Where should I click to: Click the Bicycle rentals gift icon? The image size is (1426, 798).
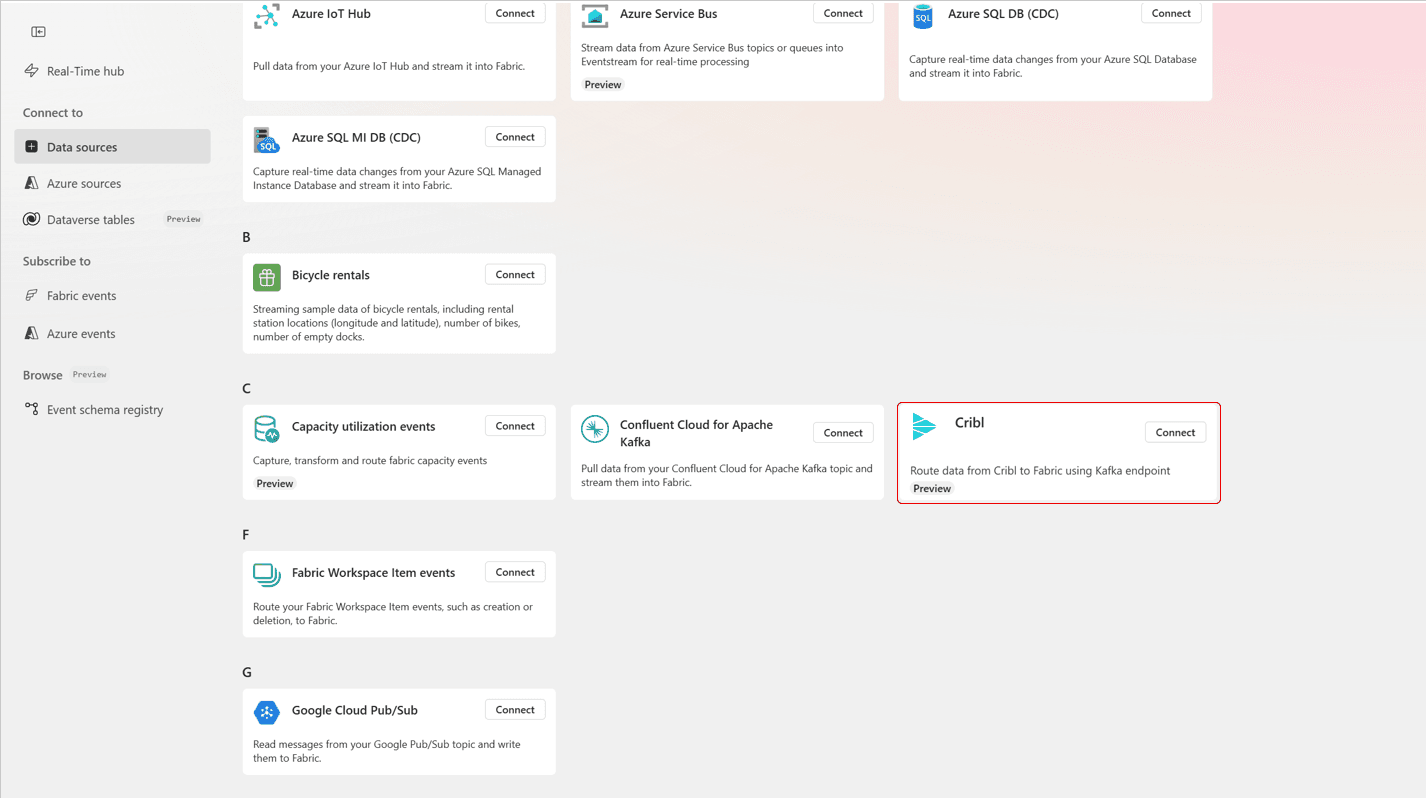[x=267, y=277]
